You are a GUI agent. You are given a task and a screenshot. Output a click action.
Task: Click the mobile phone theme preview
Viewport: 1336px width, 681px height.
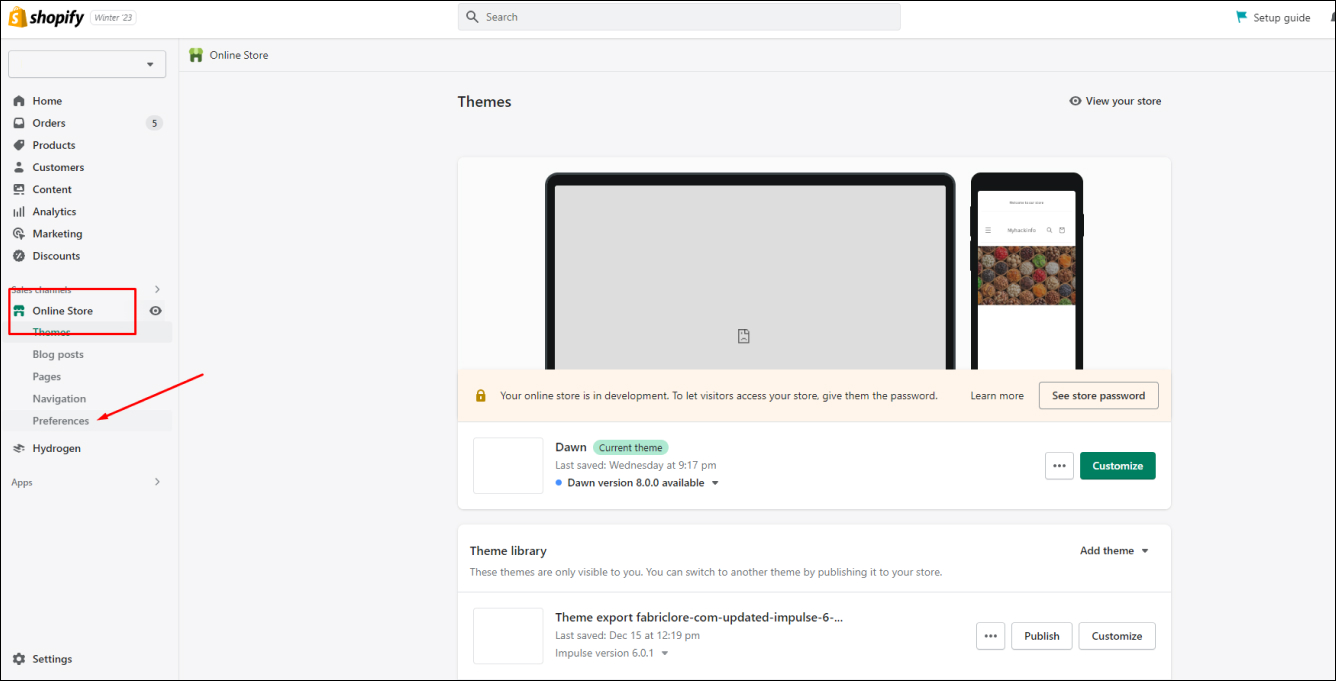[1026, 270]
